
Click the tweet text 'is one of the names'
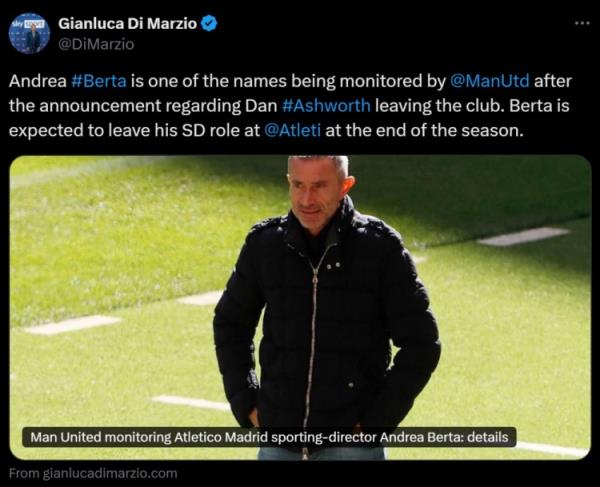[200, 81]
